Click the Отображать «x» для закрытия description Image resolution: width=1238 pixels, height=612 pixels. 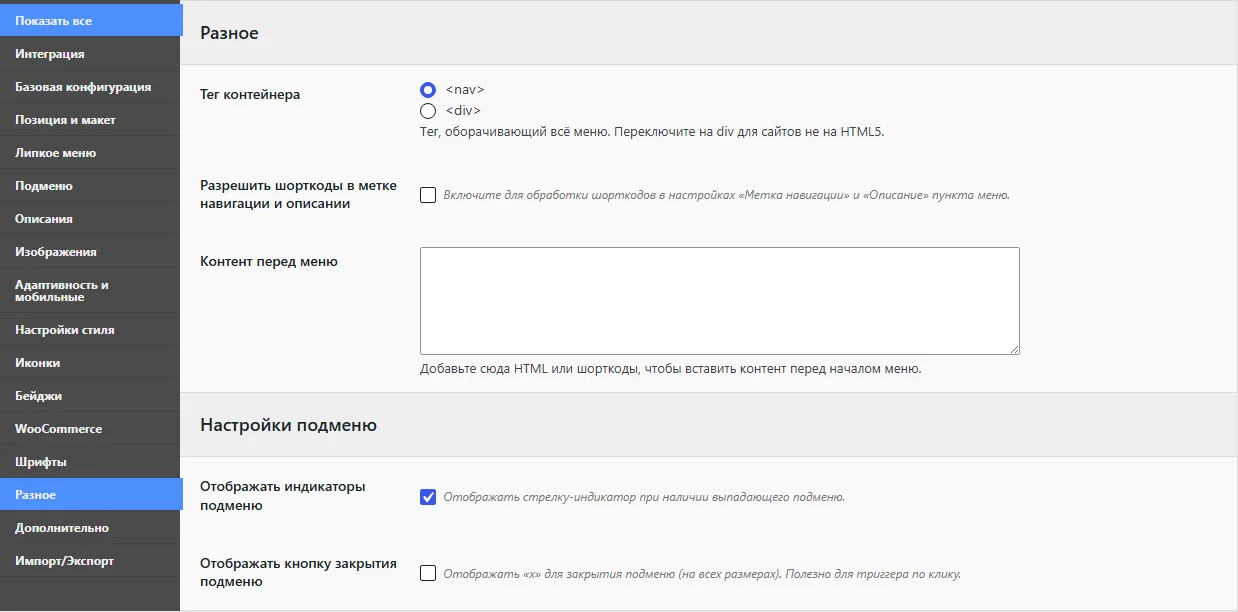point(702,574)
